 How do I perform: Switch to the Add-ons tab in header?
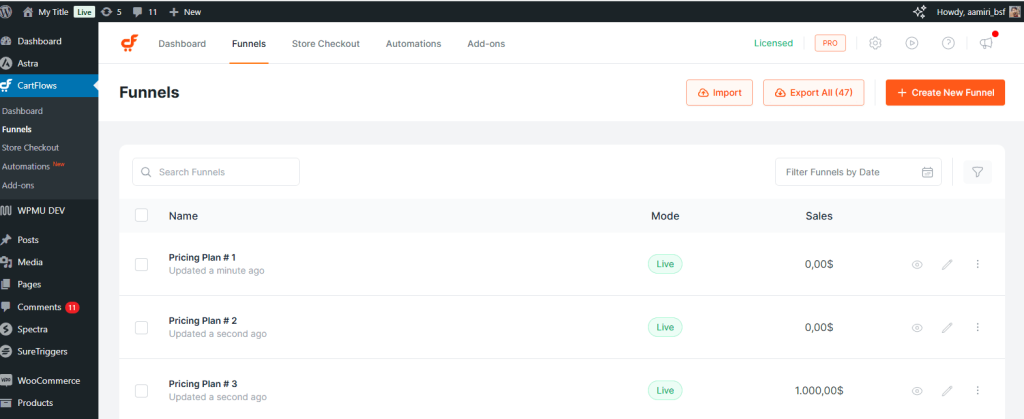coord(486,44)
